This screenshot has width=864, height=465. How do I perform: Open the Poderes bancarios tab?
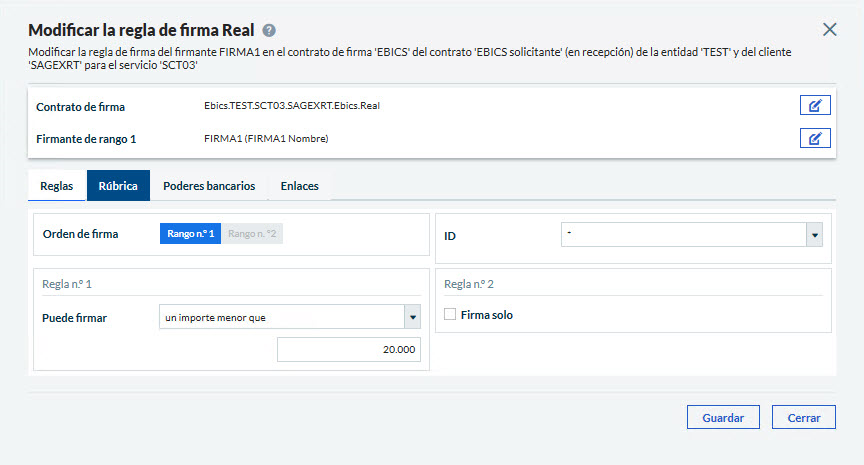(x=209, y=186)
